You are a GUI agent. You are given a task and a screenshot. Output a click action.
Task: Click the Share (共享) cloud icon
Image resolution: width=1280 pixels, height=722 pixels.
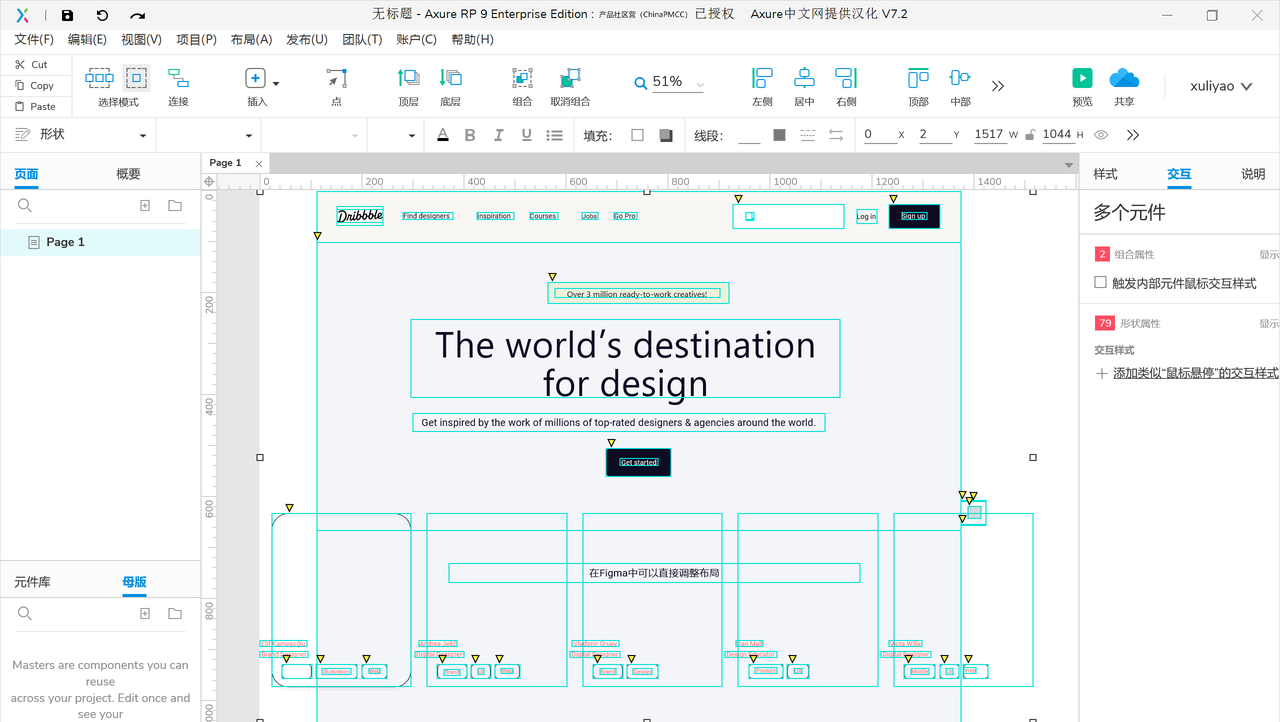(1124, 78)
